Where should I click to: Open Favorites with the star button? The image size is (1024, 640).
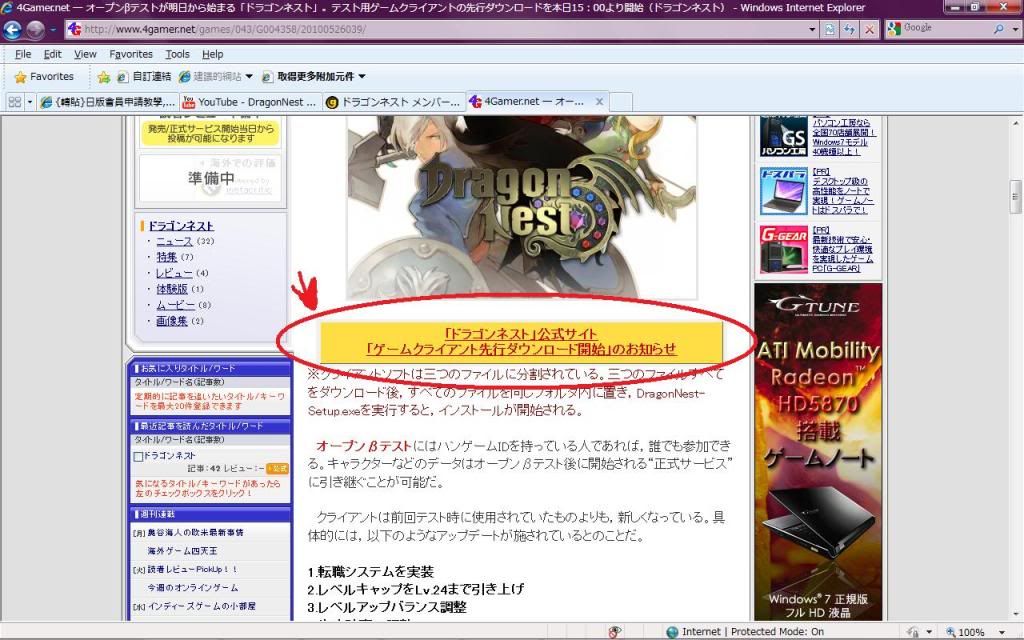coord(44,76)
